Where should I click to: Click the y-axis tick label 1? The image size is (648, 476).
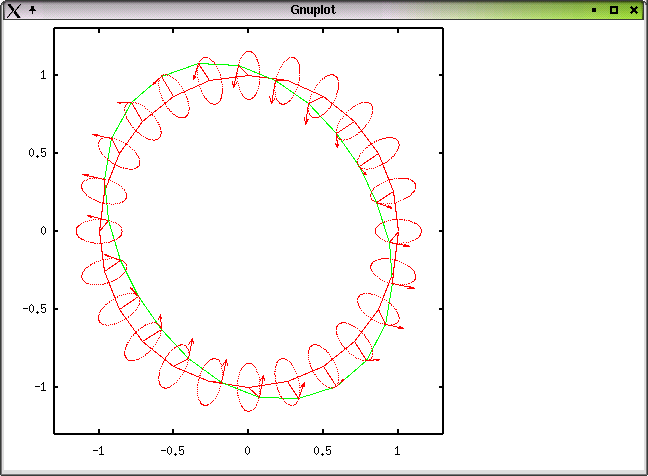(x=42, y=75)
